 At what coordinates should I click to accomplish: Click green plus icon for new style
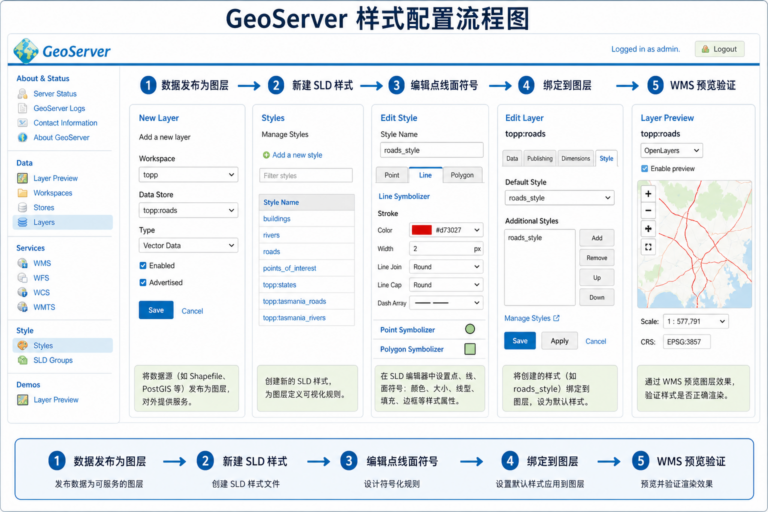point(266,155)
